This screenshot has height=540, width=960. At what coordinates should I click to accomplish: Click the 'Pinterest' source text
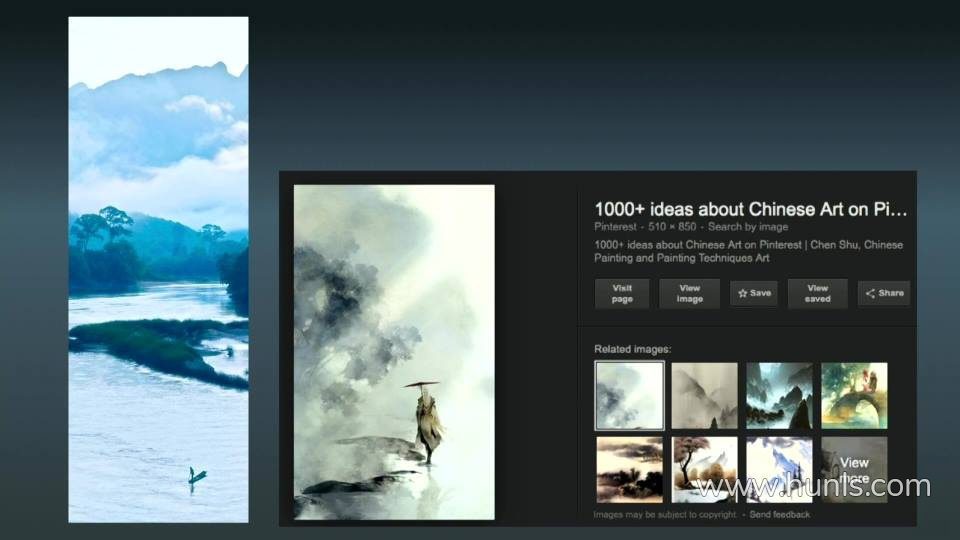615,227
